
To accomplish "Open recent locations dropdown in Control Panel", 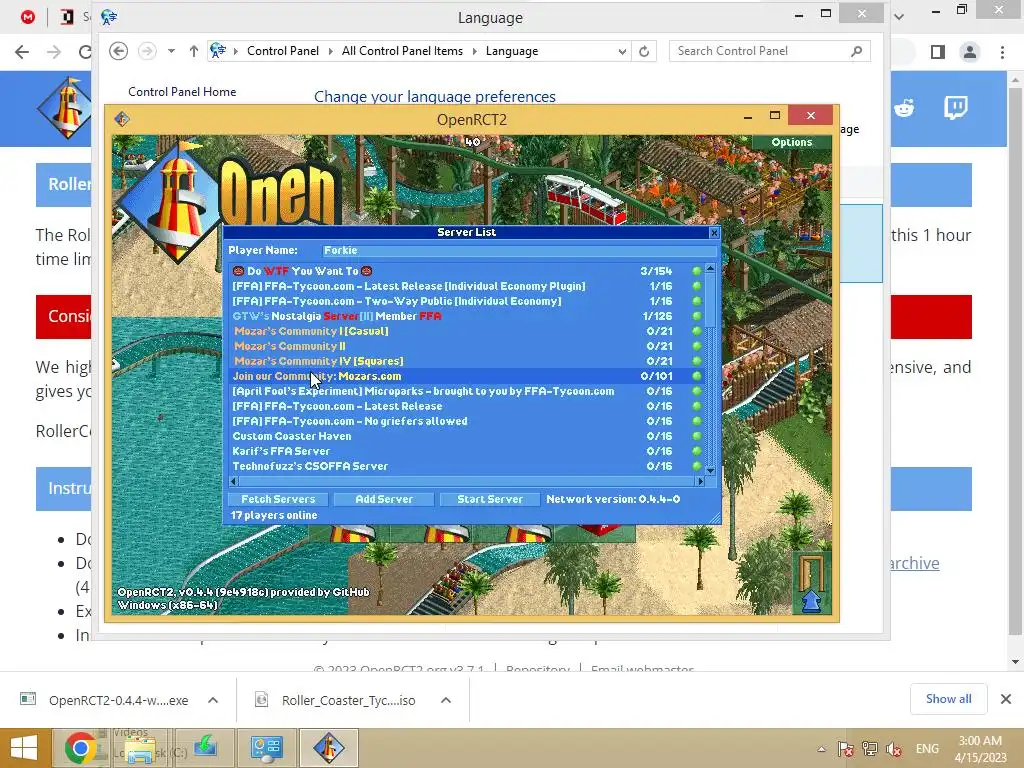I will (171, 51).
